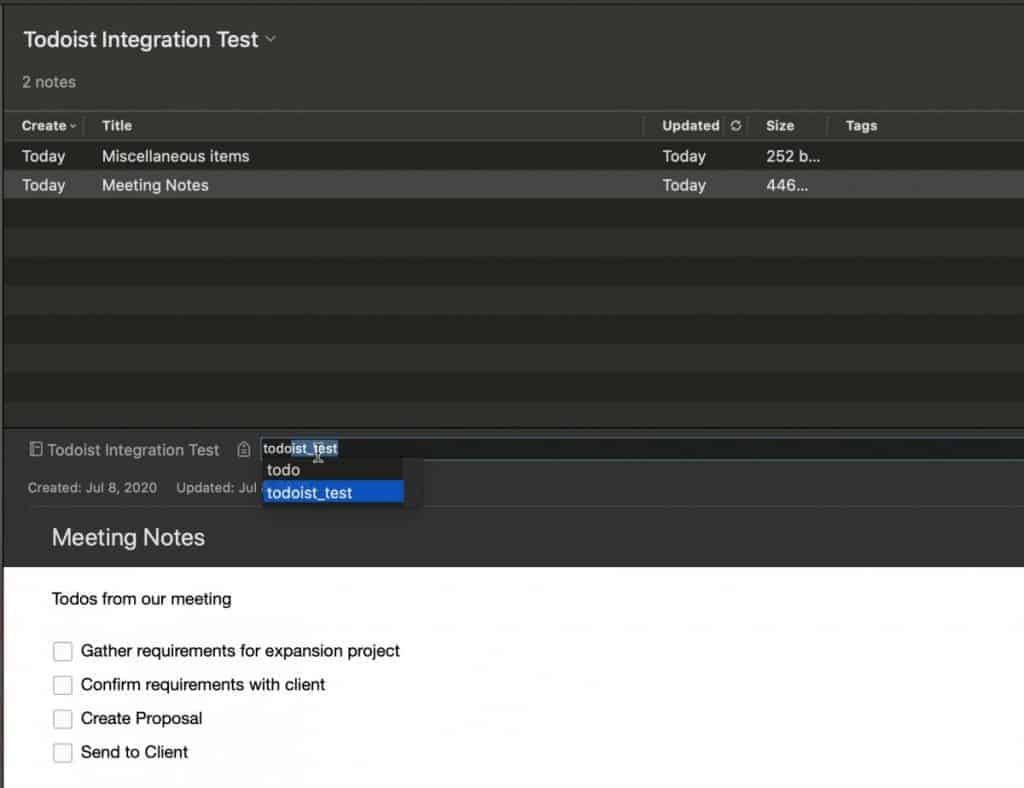Click the Created: Jul 8, 2020 date
This screenshot has width=1024, height=788.
point(92,488)
